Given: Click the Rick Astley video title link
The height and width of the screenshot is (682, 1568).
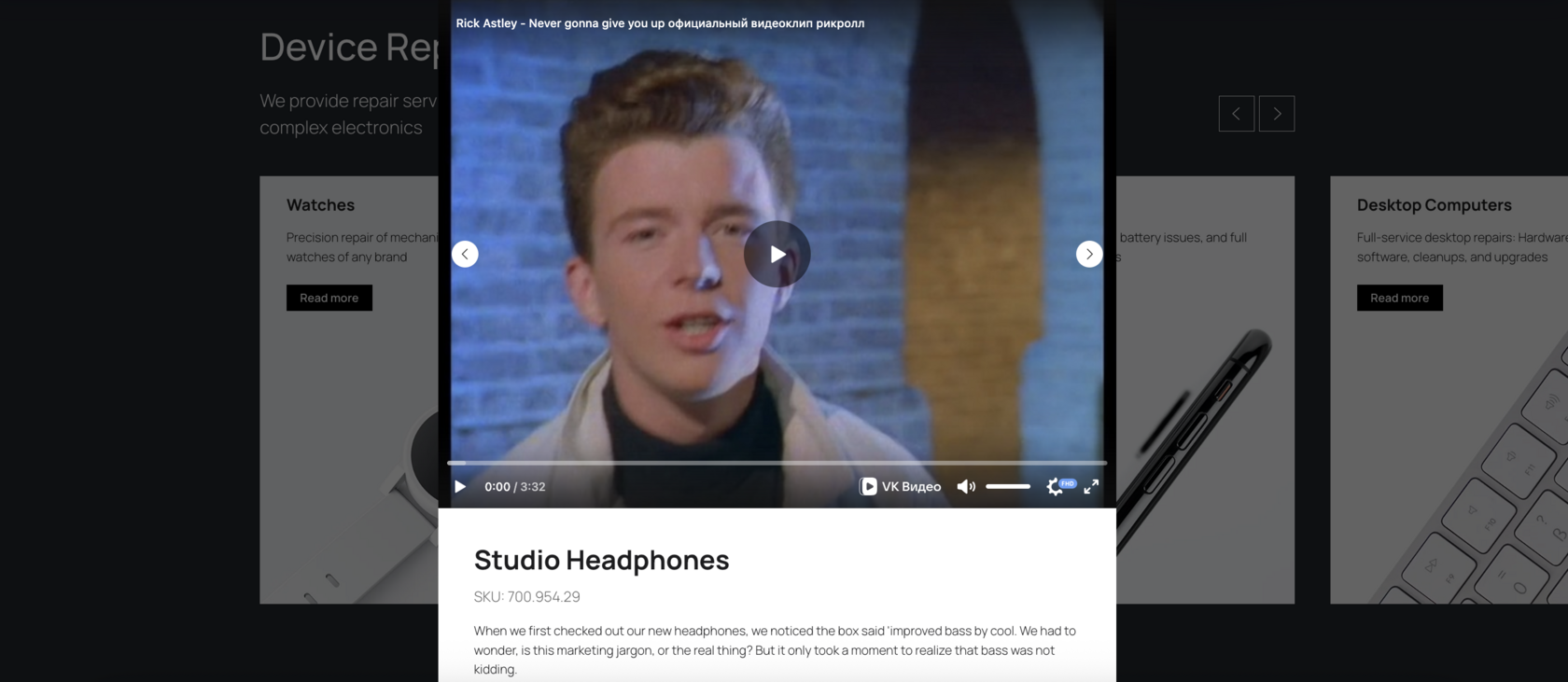Looking at the screenshot, I should click(x=660, y=23).
